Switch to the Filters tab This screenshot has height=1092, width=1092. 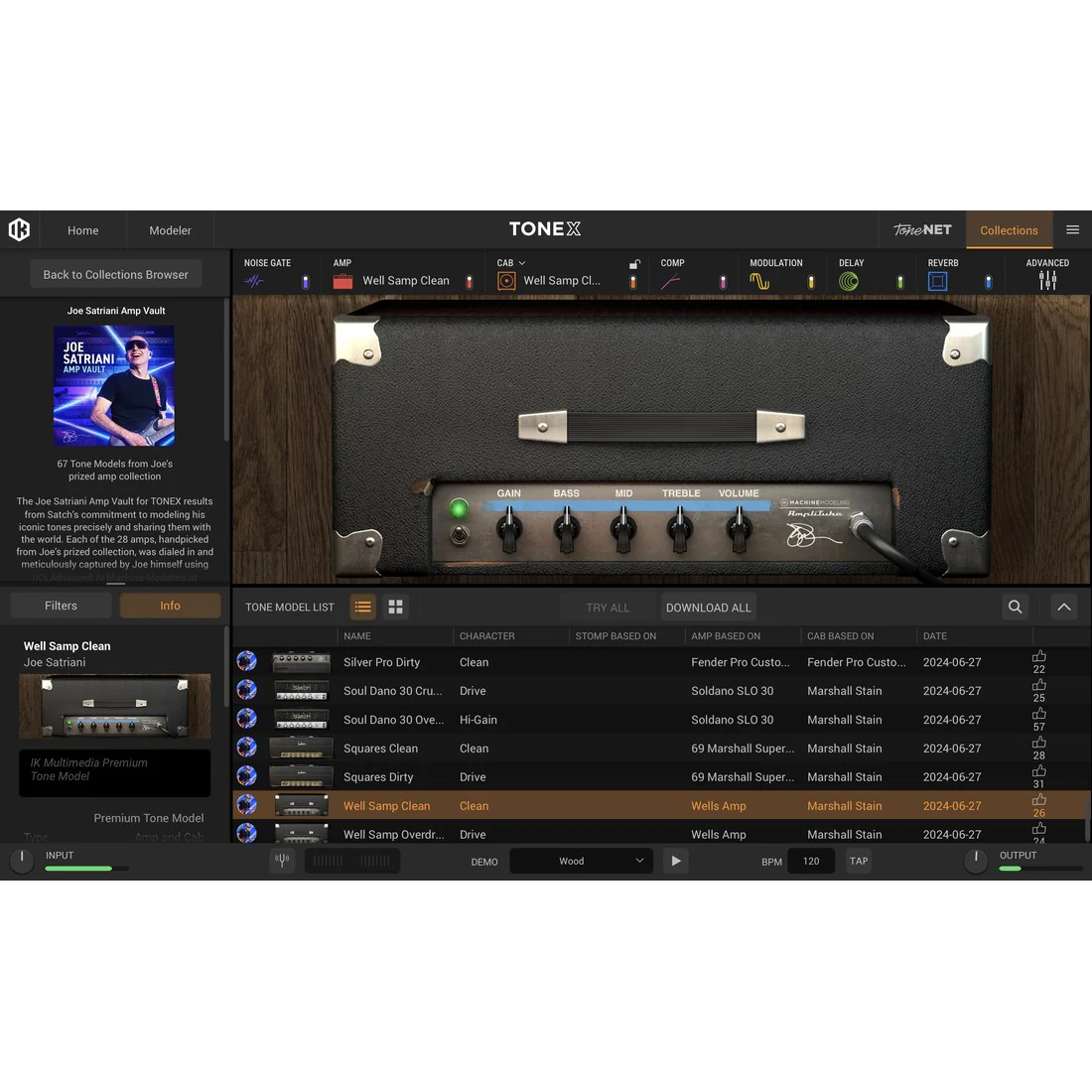(x=61, y=606)
